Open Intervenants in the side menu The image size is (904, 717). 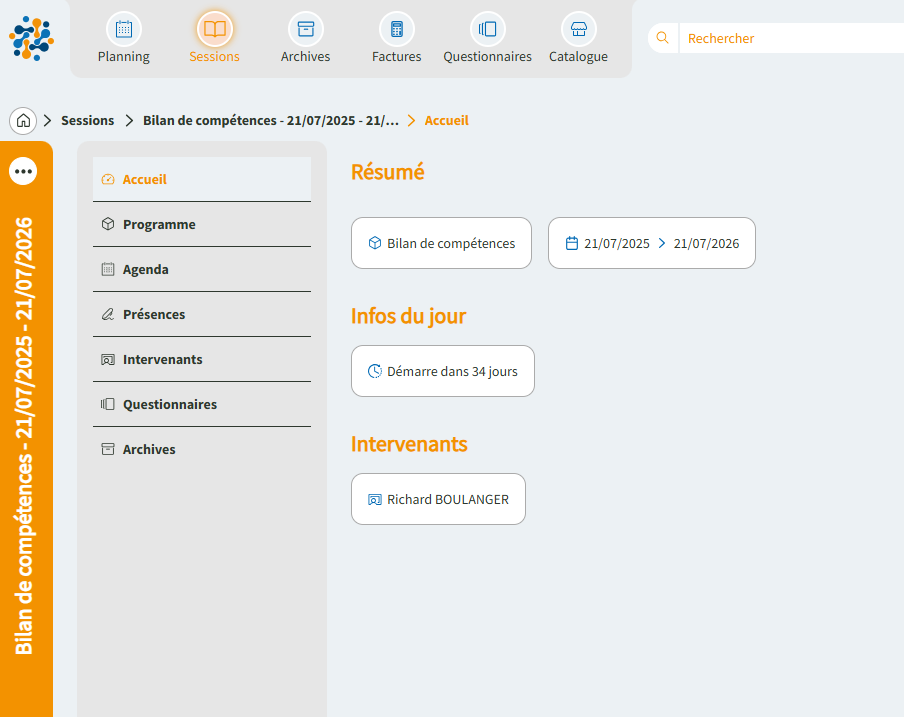[x=162, y=359]
